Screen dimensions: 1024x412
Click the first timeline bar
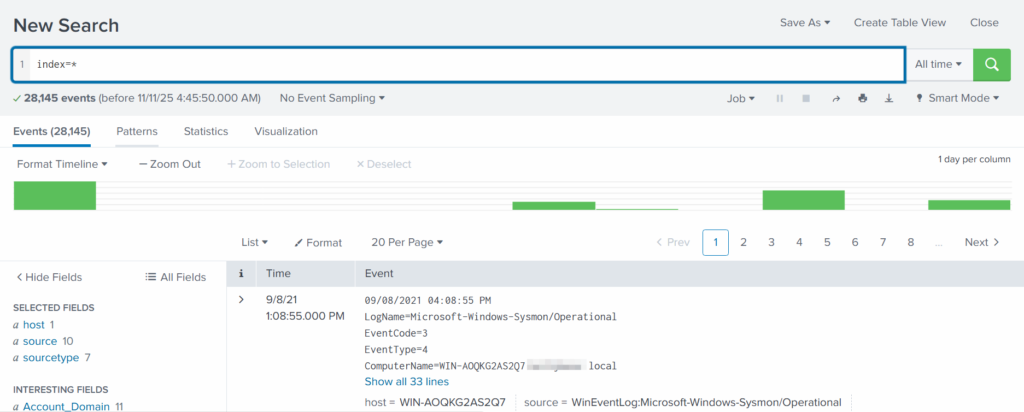55,195
